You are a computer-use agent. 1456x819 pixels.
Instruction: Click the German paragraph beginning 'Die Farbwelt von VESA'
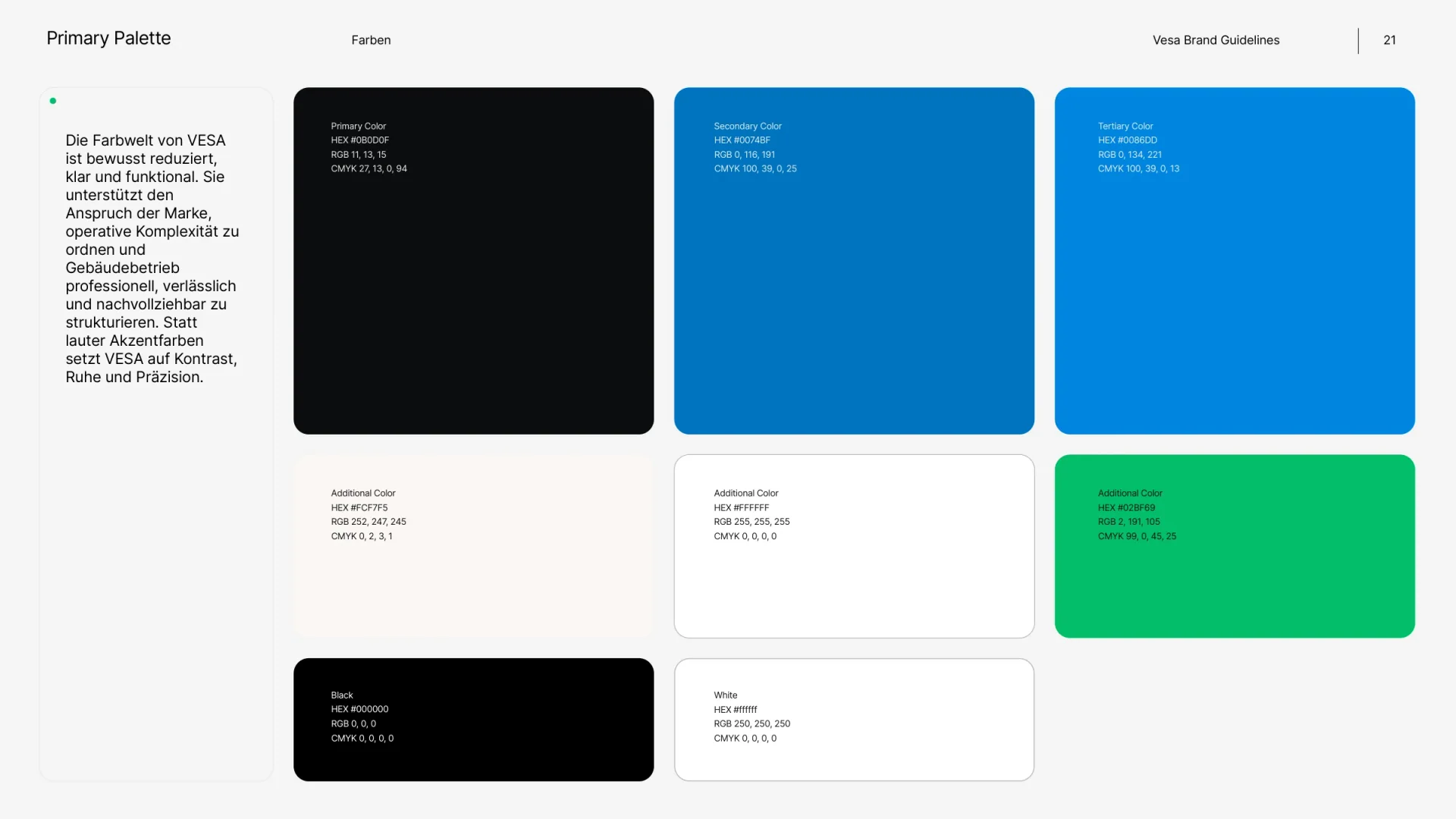152,259
